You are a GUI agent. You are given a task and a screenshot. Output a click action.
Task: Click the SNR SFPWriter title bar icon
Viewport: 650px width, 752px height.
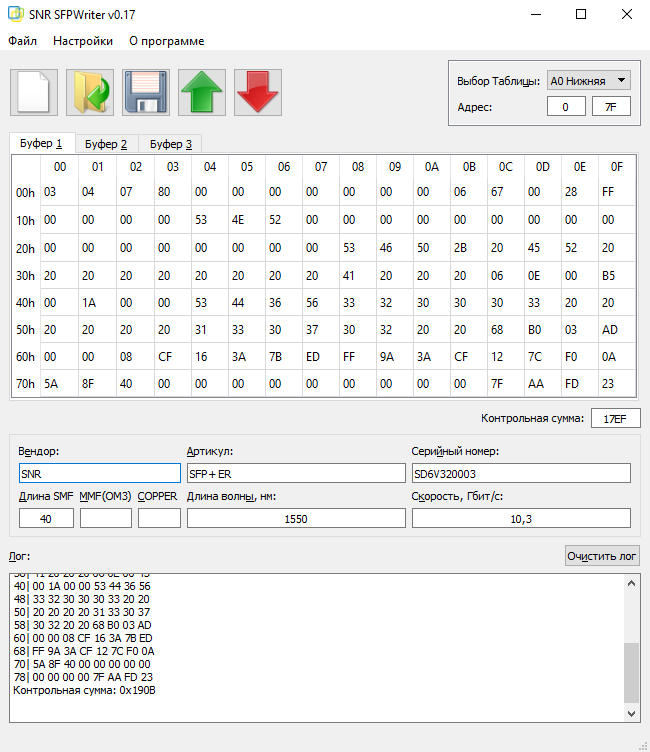point(16,14)
